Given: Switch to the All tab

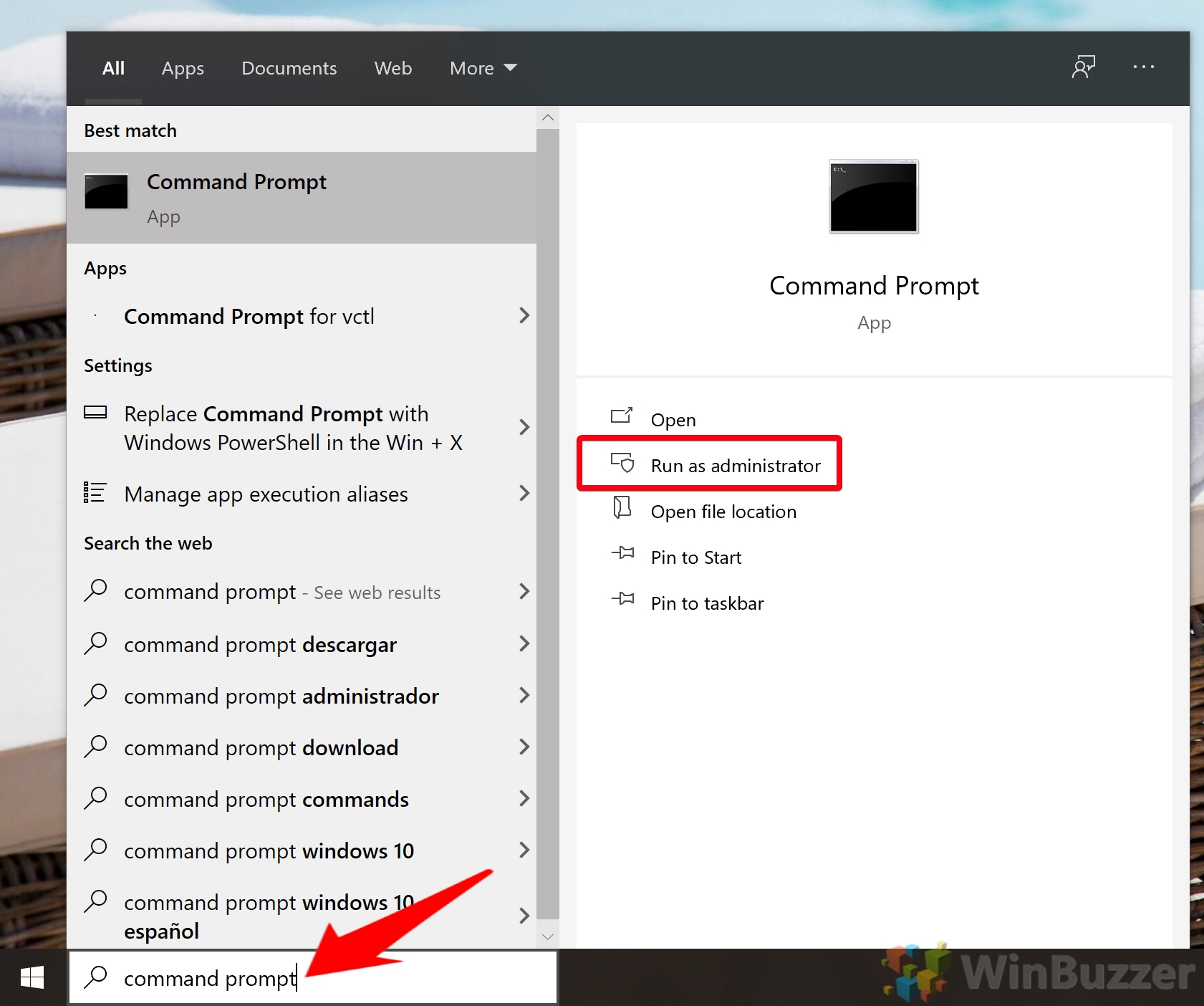Looking at the screenshot, I should (x=113, y=68).
